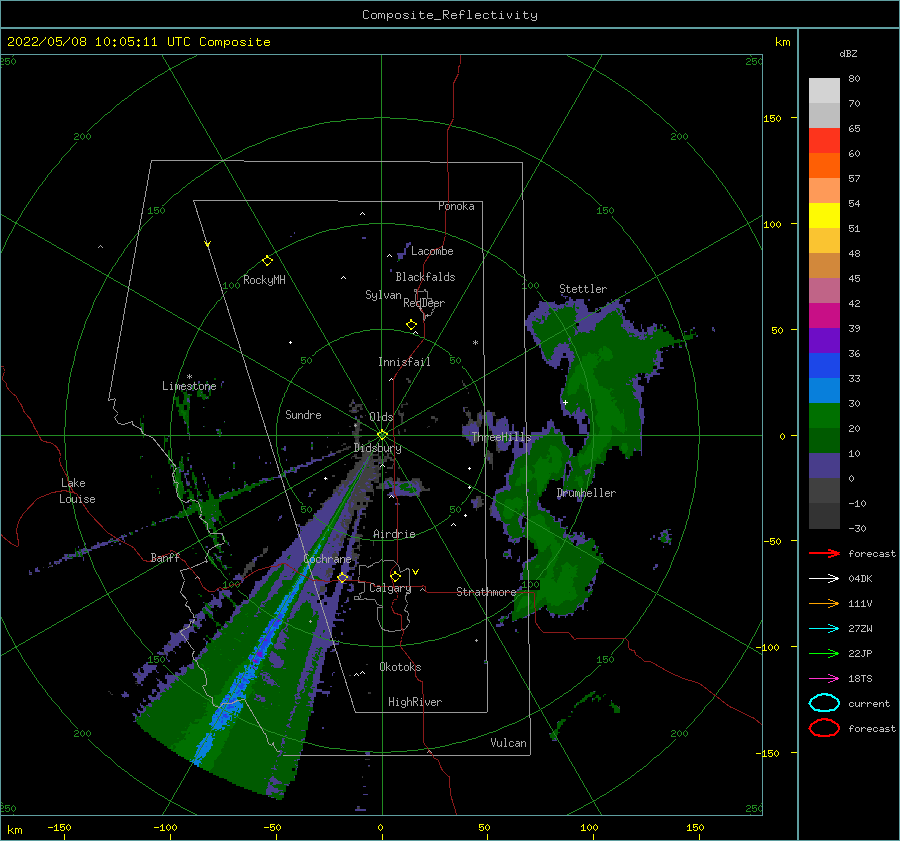This screenshot has width=900, height=841.
Task: Click the white asterisk marker east of Innisfail
Action: (475, 343)
